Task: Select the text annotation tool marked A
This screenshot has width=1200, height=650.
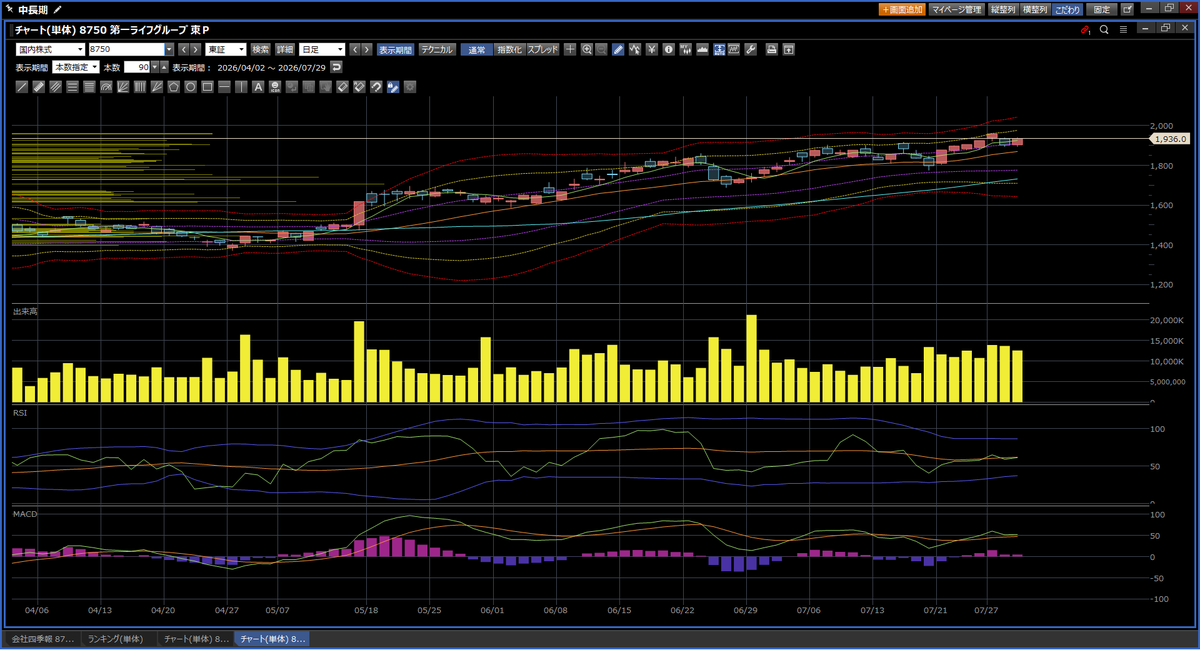Action: tap(258, 87)
